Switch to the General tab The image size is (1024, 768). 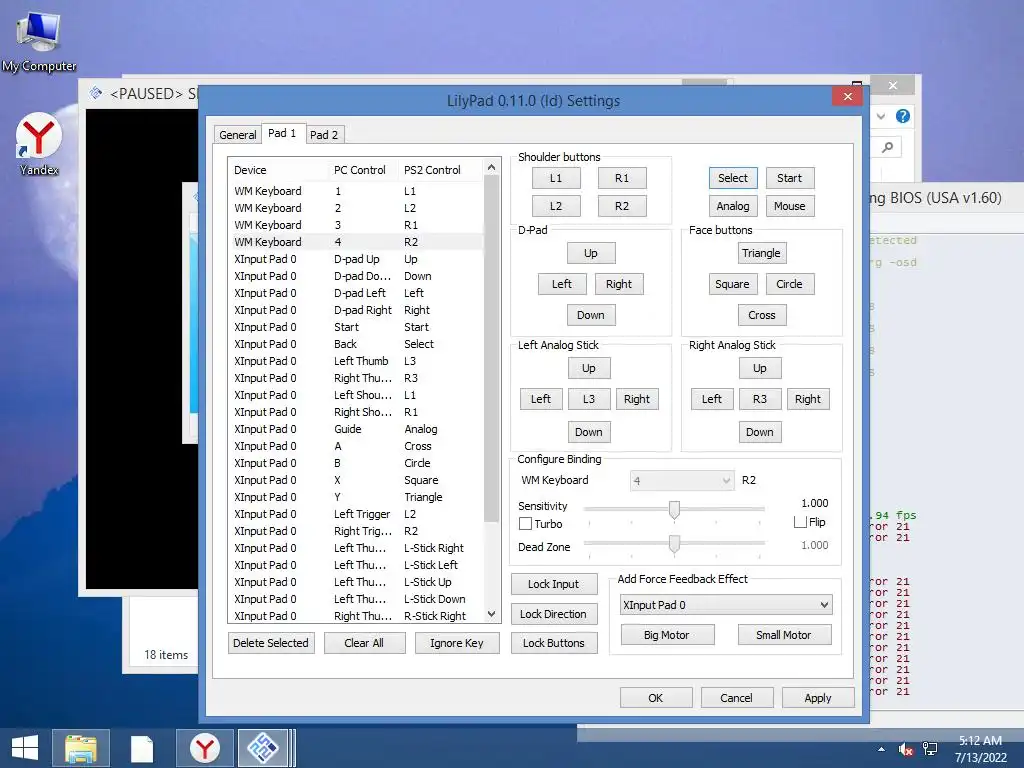coord(238,135)
